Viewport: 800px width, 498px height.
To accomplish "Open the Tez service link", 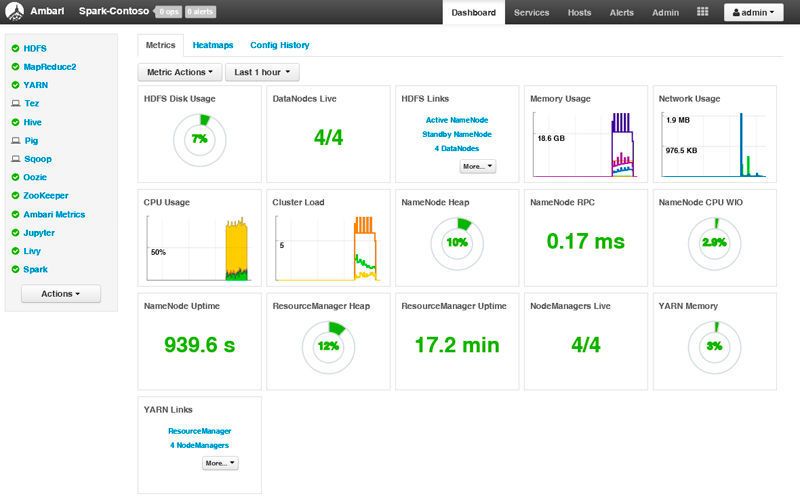I will point(32,103).
